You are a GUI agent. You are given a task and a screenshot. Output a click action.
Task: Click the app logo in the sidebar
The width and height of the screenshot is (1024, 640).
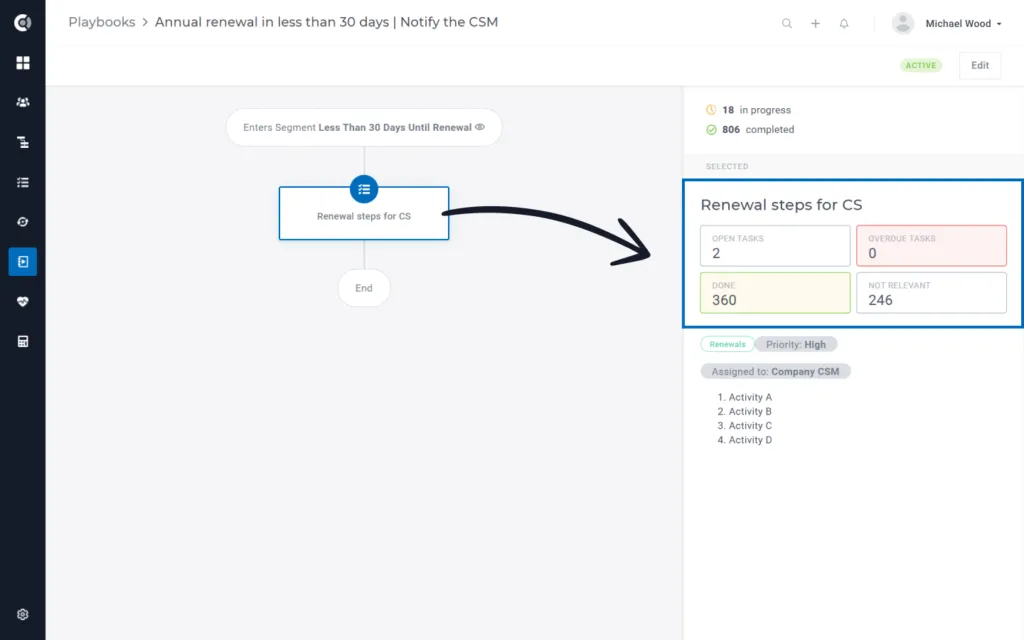coord(23,23)
